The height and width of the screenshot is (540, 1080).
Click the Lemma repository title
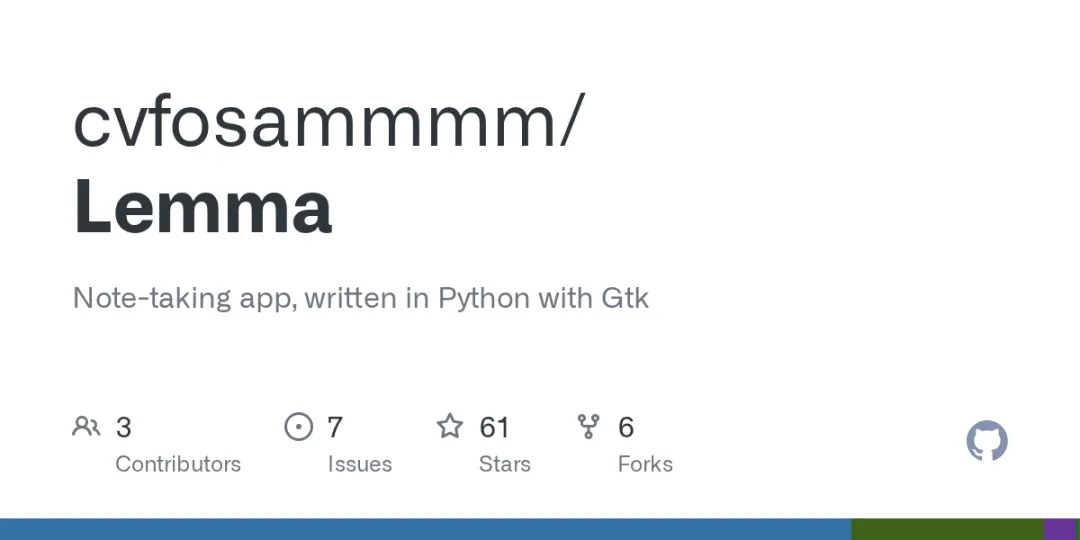(202, 206)
